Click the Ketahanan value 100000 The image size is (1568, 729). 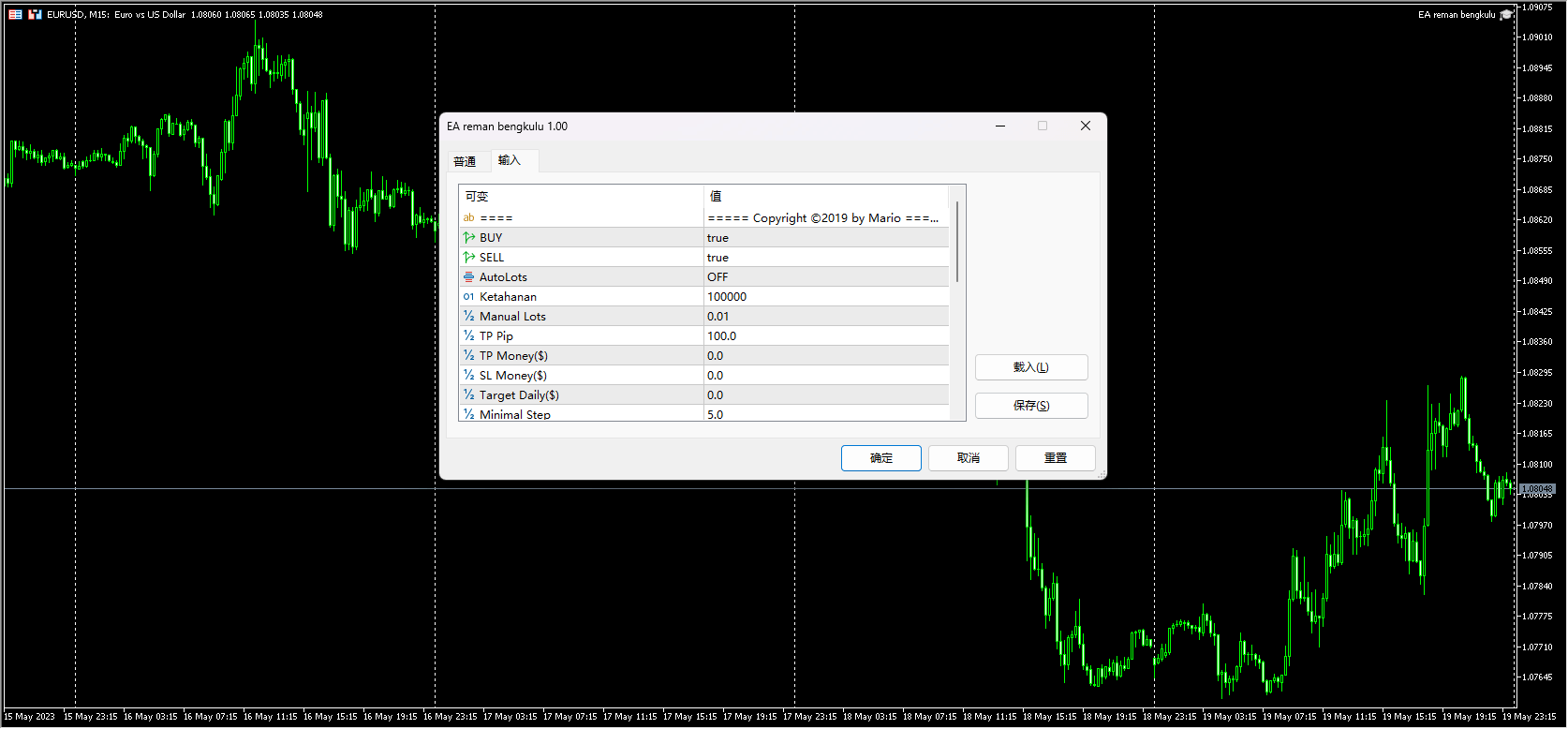824,297
